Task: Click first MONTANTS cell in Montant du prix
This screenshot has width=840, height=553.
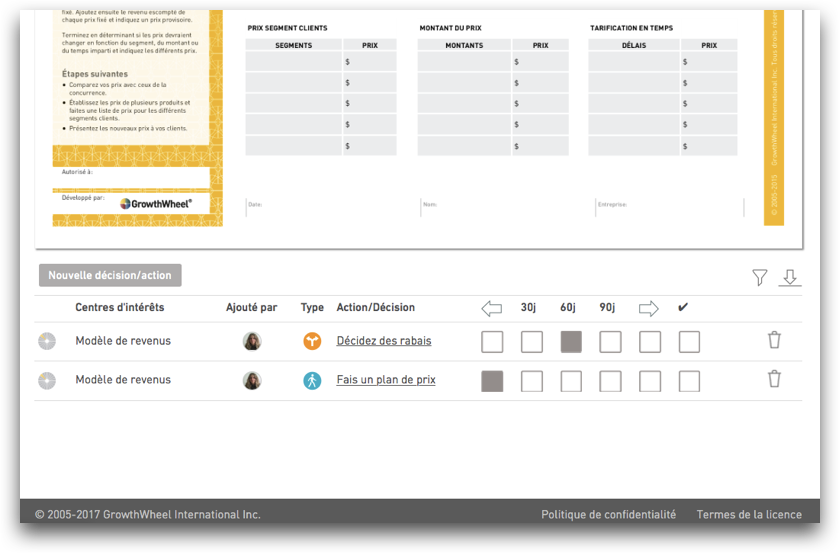Action: [x=464, y=62]
